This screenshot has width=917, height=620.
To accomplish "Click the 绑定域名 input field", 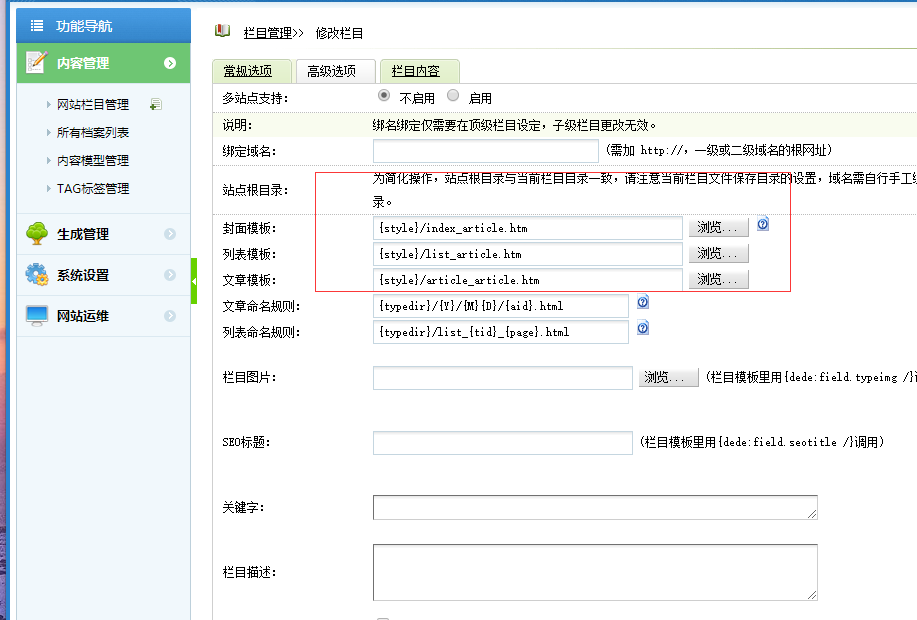I will pyautogui.click(x=485, y=150).
